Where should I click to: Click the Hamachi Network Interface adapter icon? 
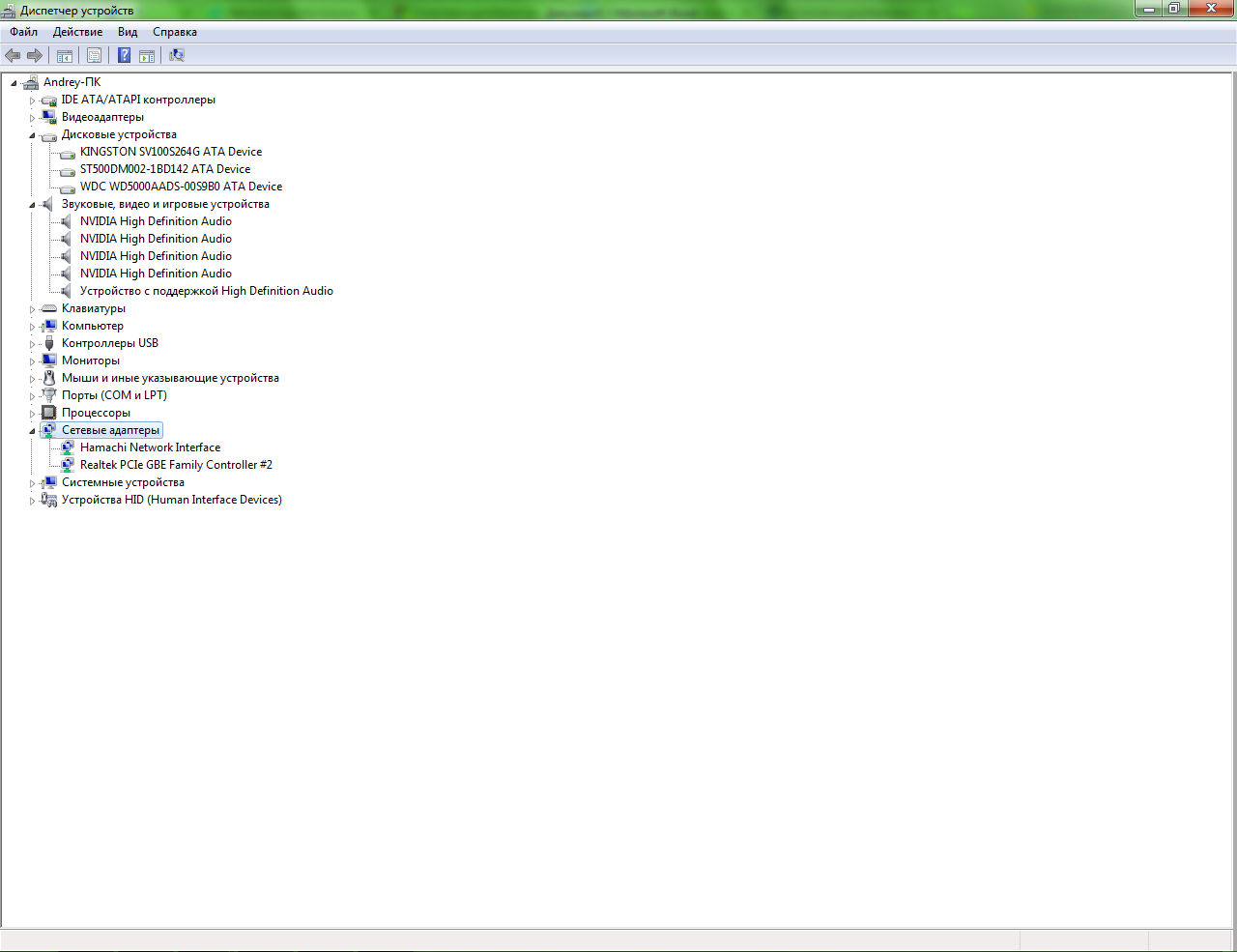pos(68,447)
